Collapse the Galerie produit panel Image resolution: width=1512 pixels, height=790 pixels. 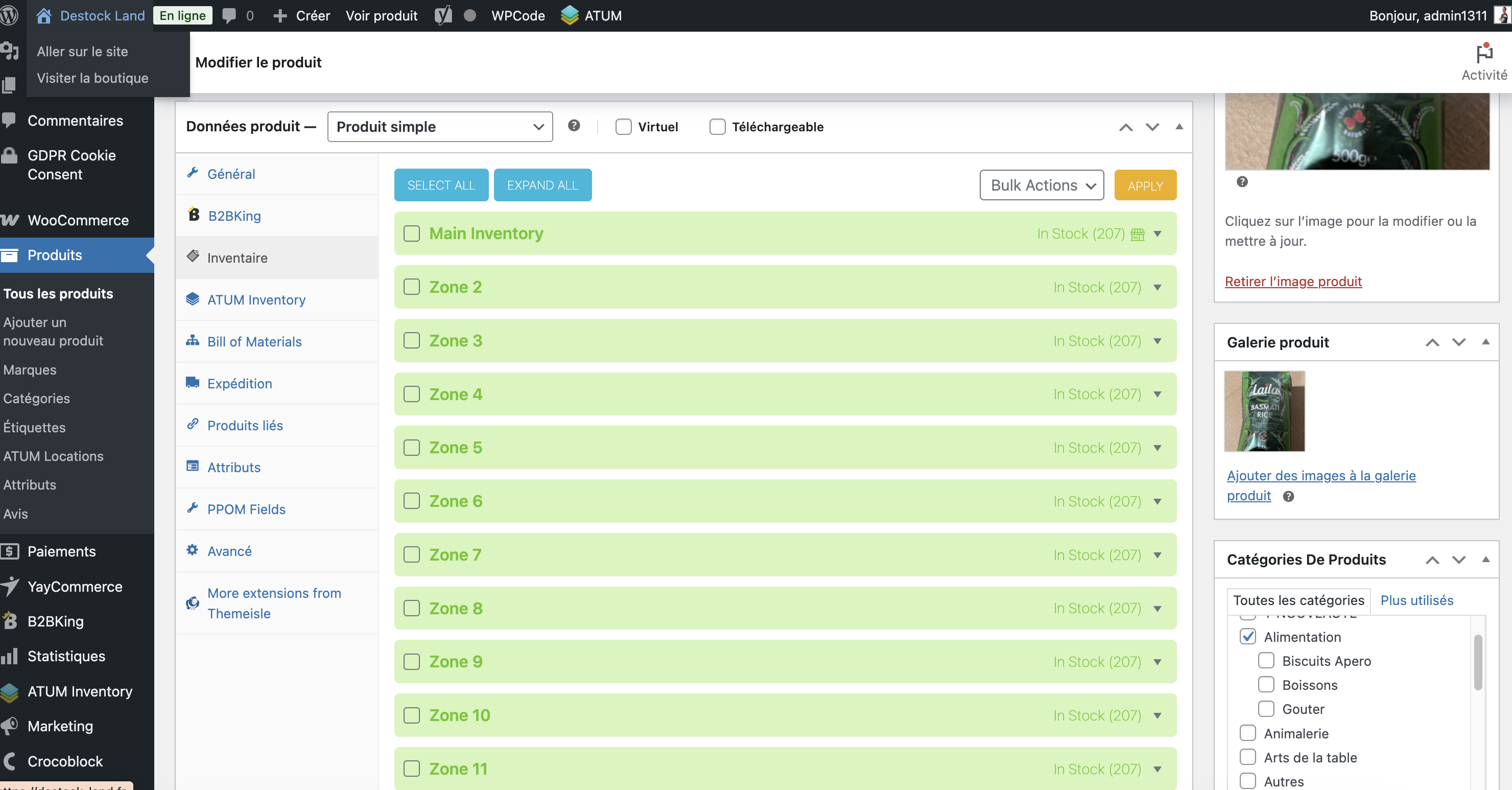coord(1485,342)
